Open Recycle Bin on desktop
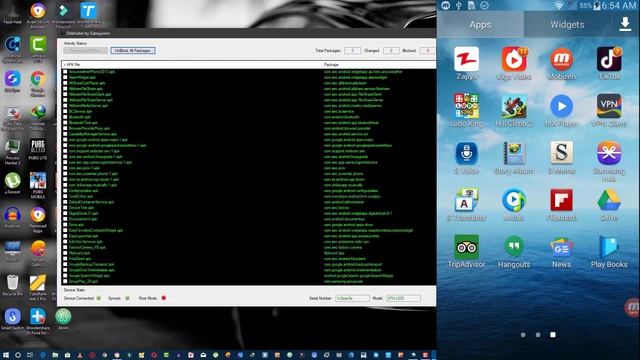Screen dimensions: 640x360 click(12, 282)
